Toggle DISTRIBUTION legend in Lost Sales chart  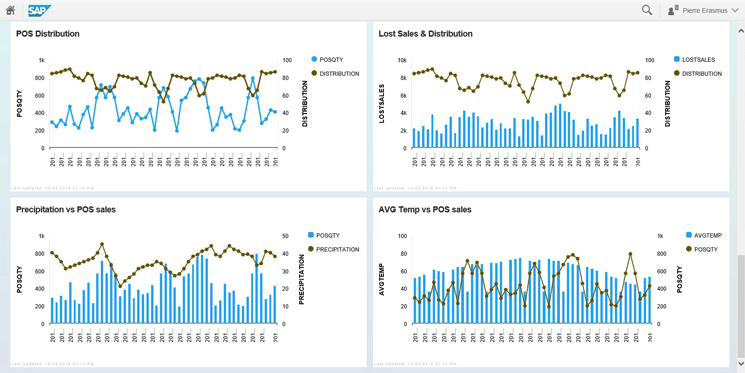click(x=697, y=74)
